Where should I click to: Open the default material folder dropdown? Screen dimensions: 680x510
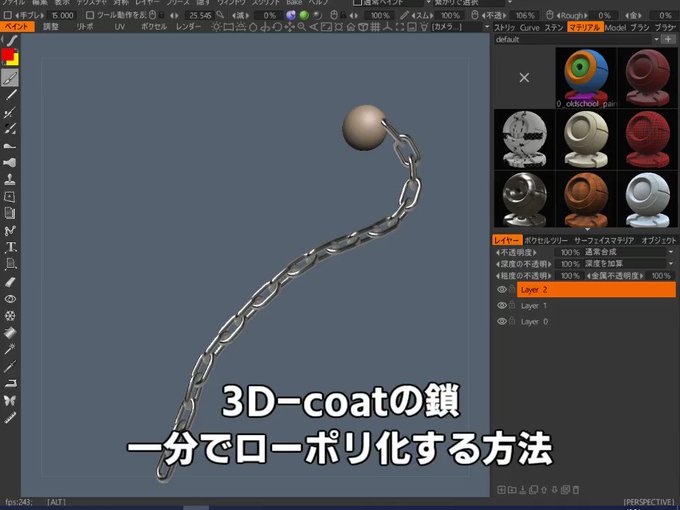[x=576, y=39]
